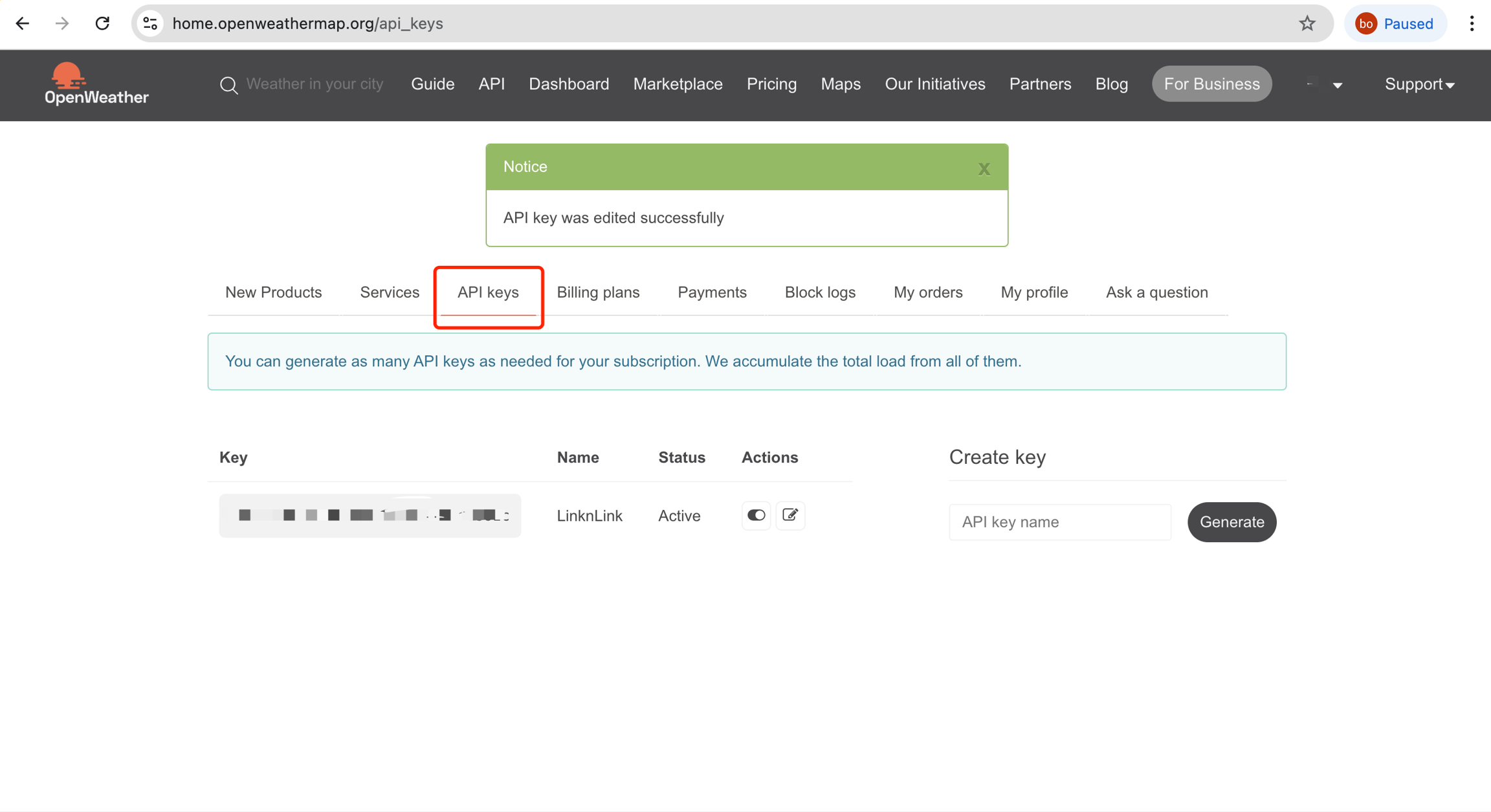
Task: Close the Notice banner
Action: [x=984, y=169]
